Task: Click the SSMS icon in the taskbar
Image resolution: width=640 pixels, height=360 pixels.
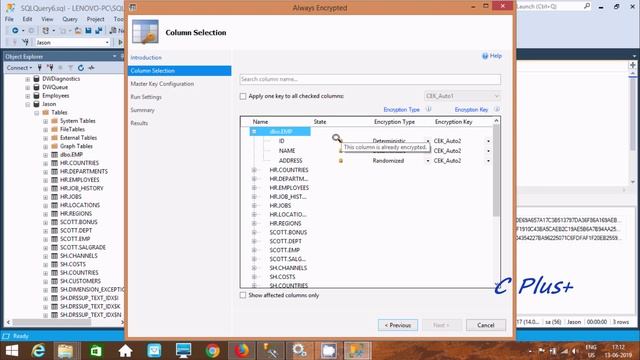Action: point(358,351)
